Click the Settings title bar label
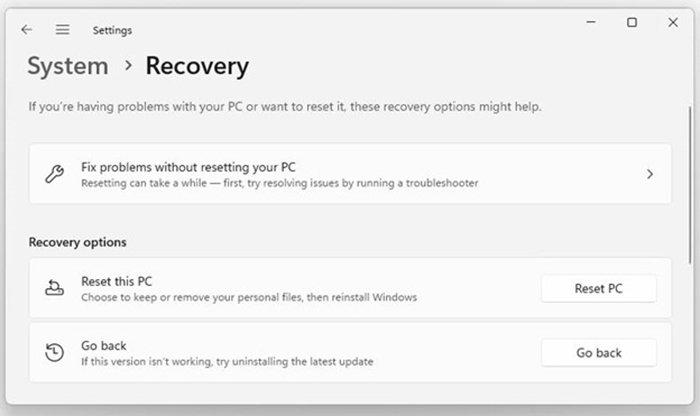 tap(112, 30)
